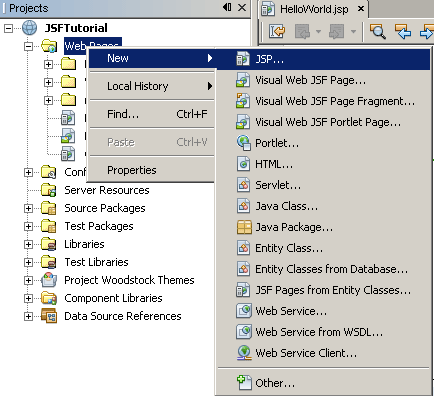Expand the first subfolder under Web Pages
This screenshot has width=434, height=396.
[x=49, y=64]
